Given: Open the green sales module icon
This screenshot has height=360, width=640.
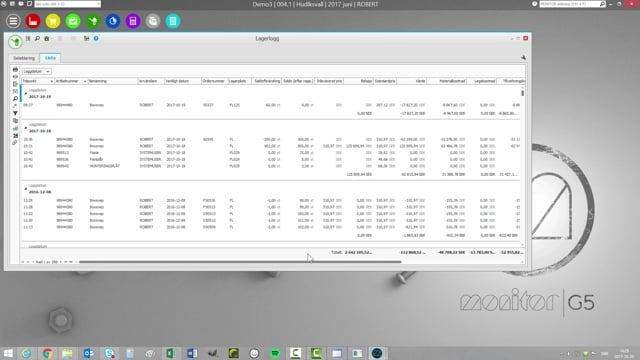Looking at the screenshot, I should coord(73,21).
